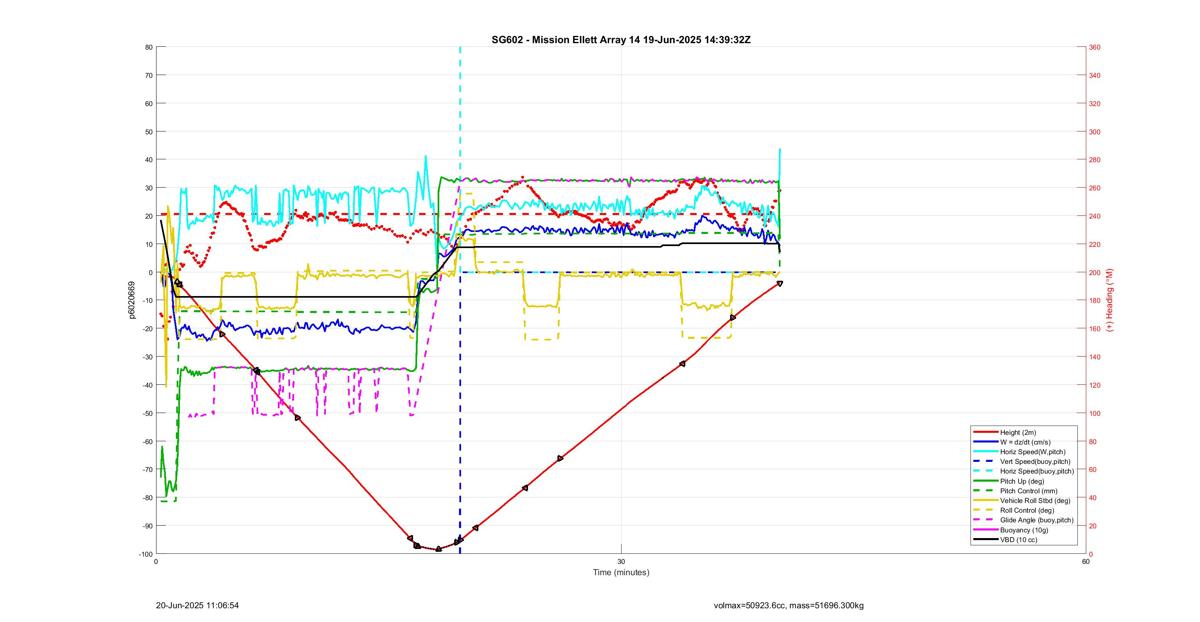The width and height of the screenshot is (1200, 622).
Task: Click the 'Time (minutes)' x-axis label
Action: point(621,573)
